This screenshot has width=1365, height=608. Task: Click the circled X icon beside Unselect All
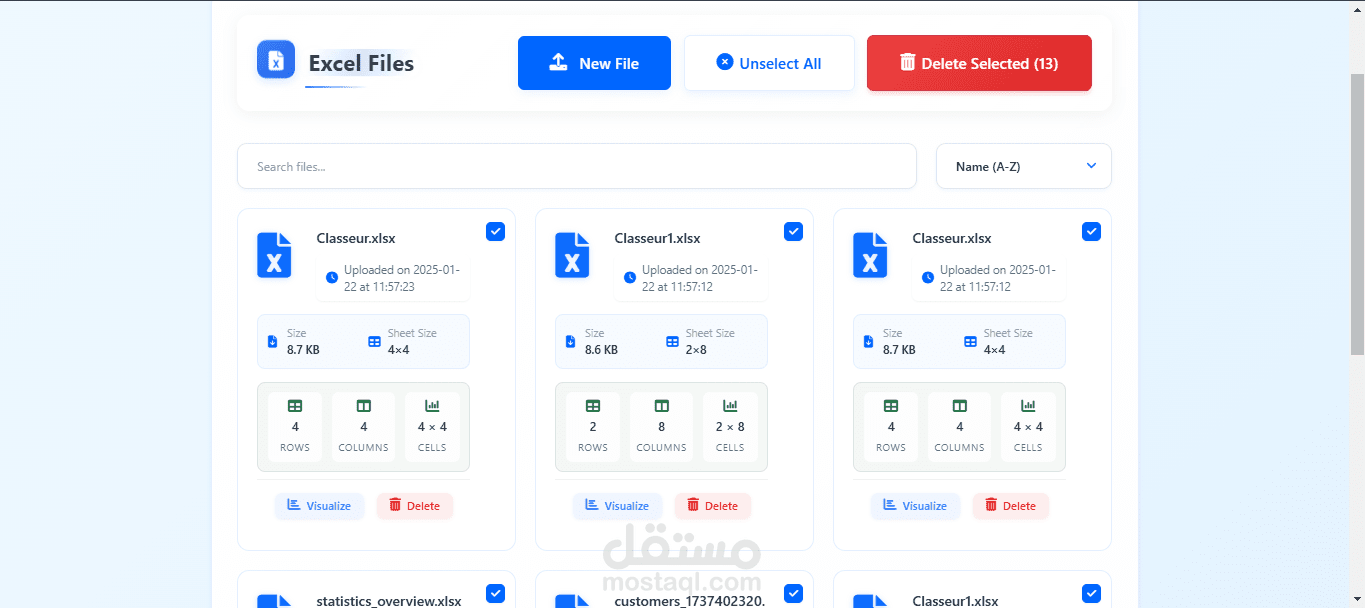pyautogui.click(x=725, y=62)
